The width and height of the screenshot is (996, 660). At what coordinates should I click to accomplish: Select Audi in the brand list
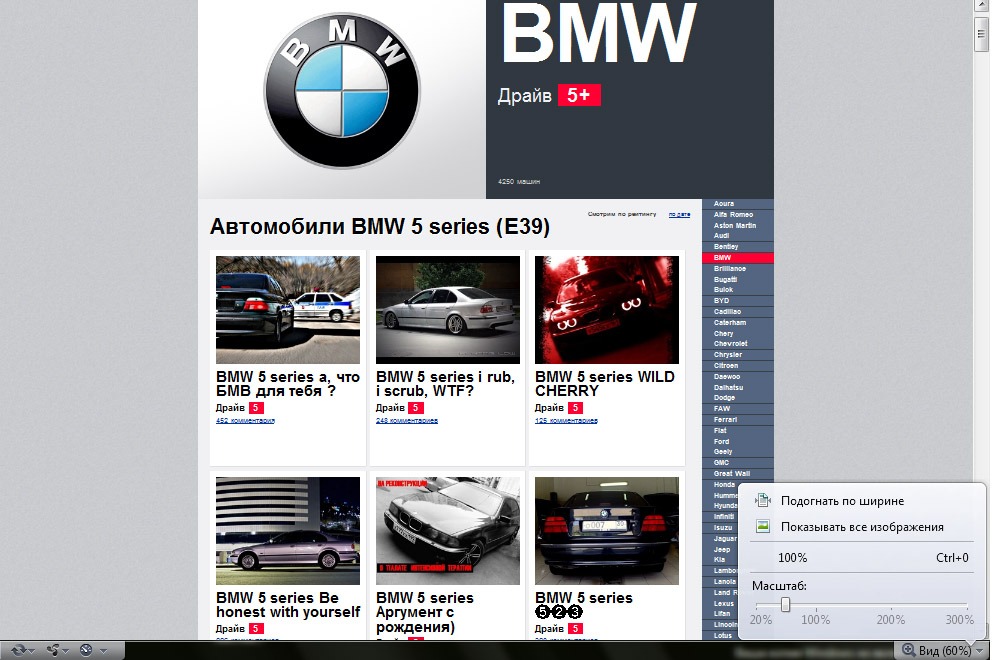click(721, 236)
